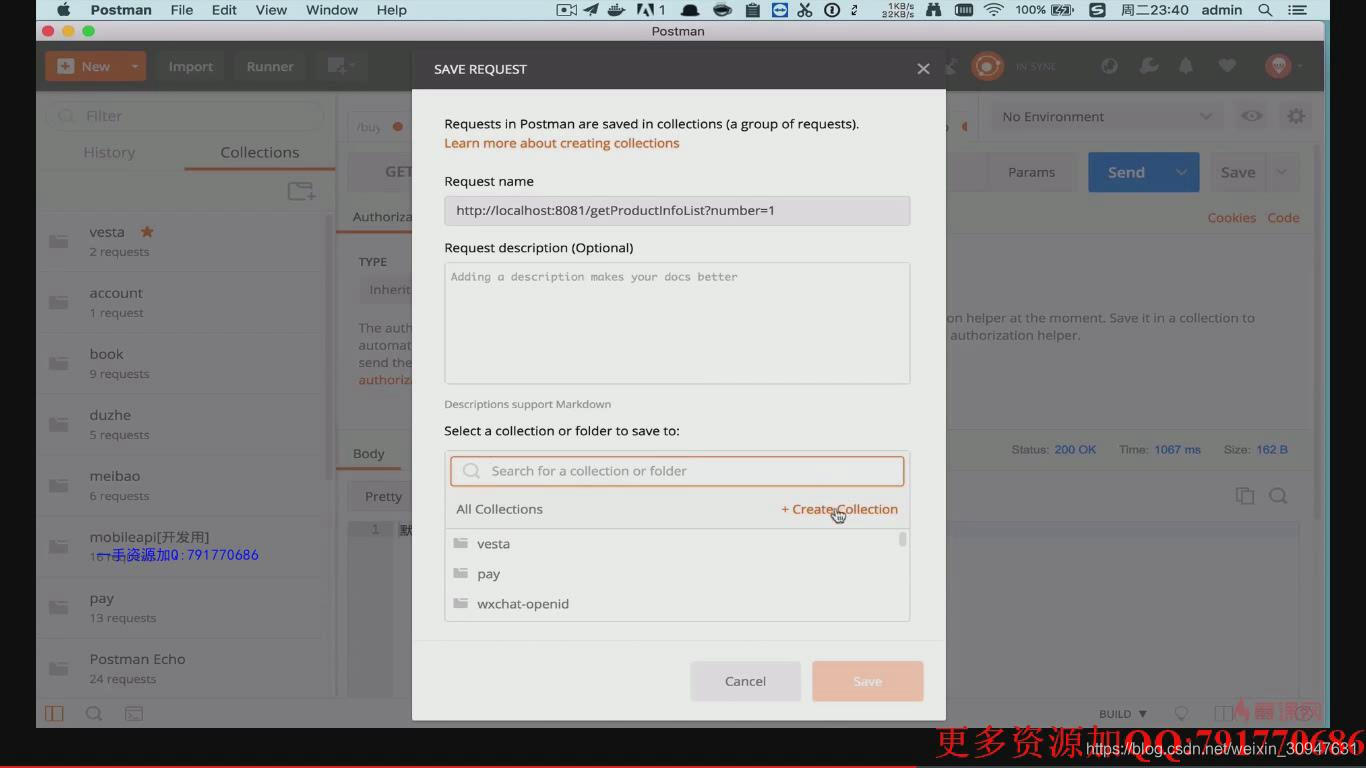1366x768 pixels.
Task: Click the 'Search for a collection or folder' box
Action: pyautogui.click(x=677, y=471)
